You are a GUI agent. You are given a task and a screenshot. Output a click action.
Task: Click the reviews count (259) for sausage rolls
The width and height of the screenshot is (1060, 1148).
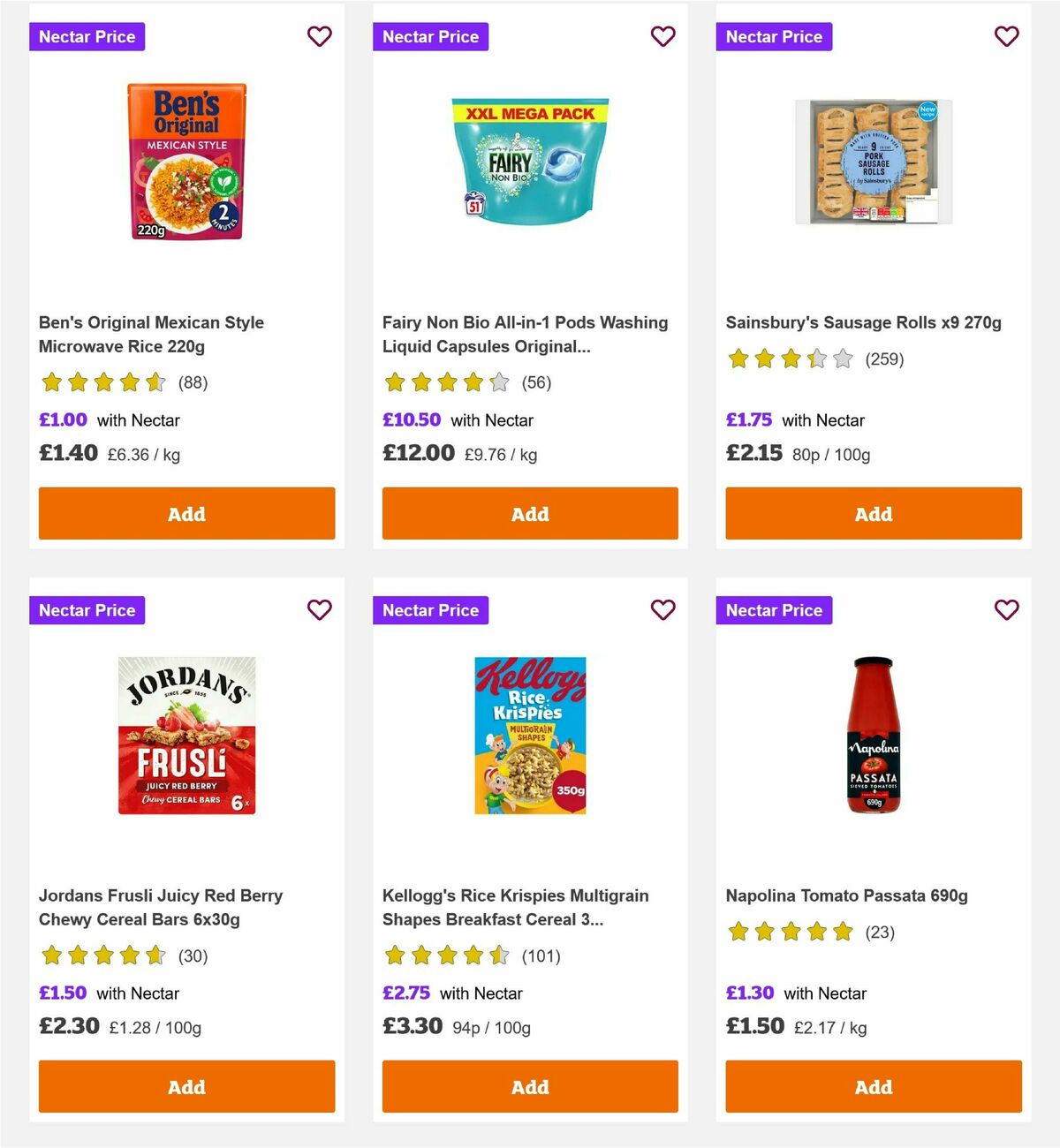coord(883,359)
